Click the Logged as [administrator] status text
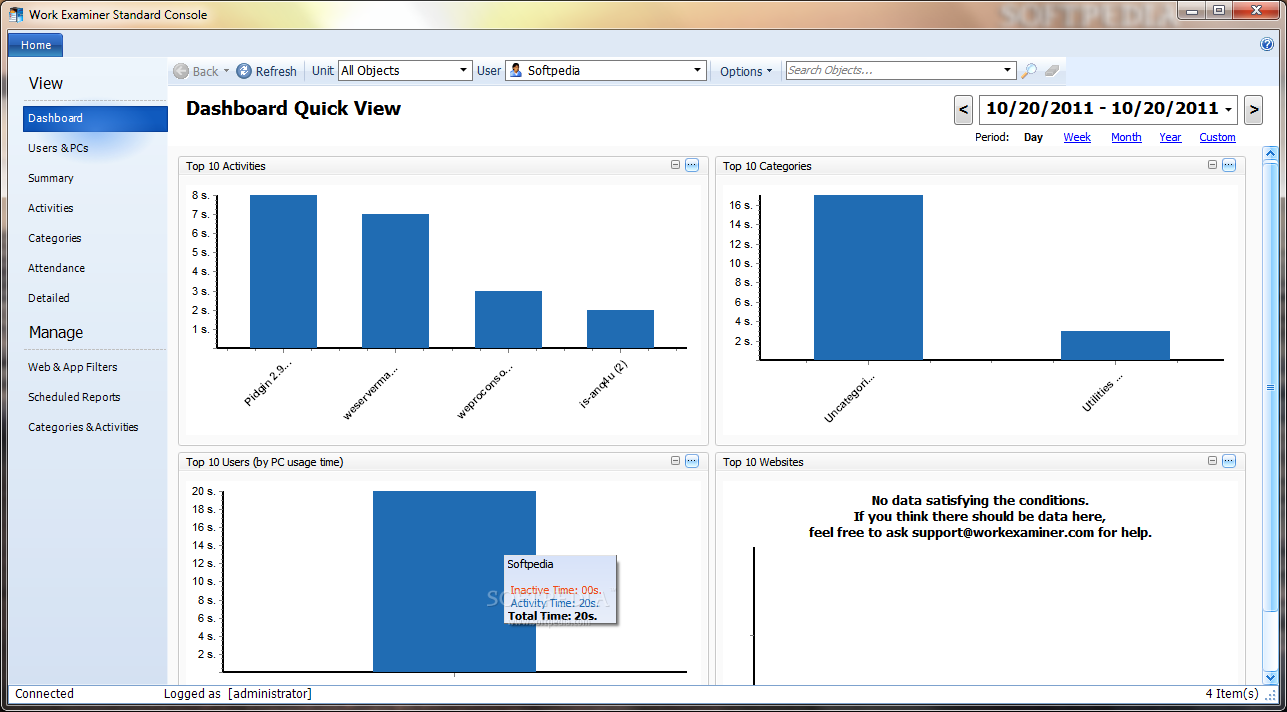Viewport: 1287px width, 712px height. (x=238, y=694)
